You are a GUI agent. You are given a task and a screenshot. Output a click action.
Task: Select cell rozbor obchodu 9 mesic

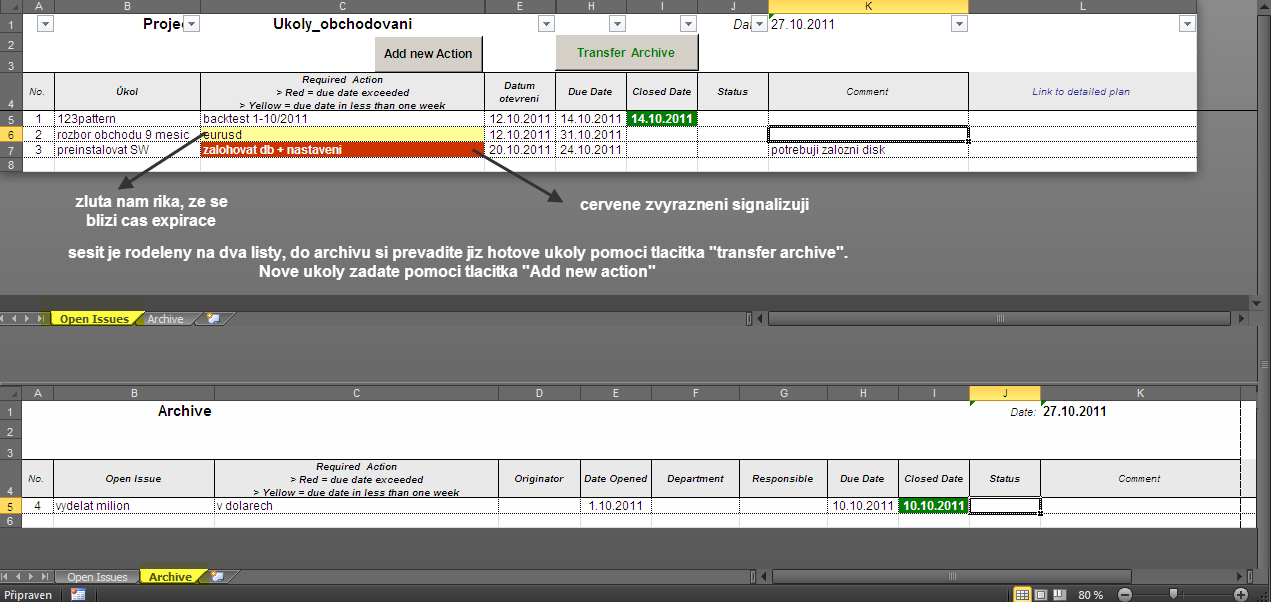click(x=127, y=134)
